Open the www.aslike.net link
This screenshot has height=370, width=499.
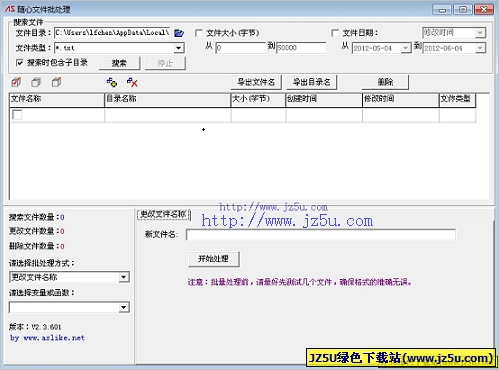[x=54, y=338]
